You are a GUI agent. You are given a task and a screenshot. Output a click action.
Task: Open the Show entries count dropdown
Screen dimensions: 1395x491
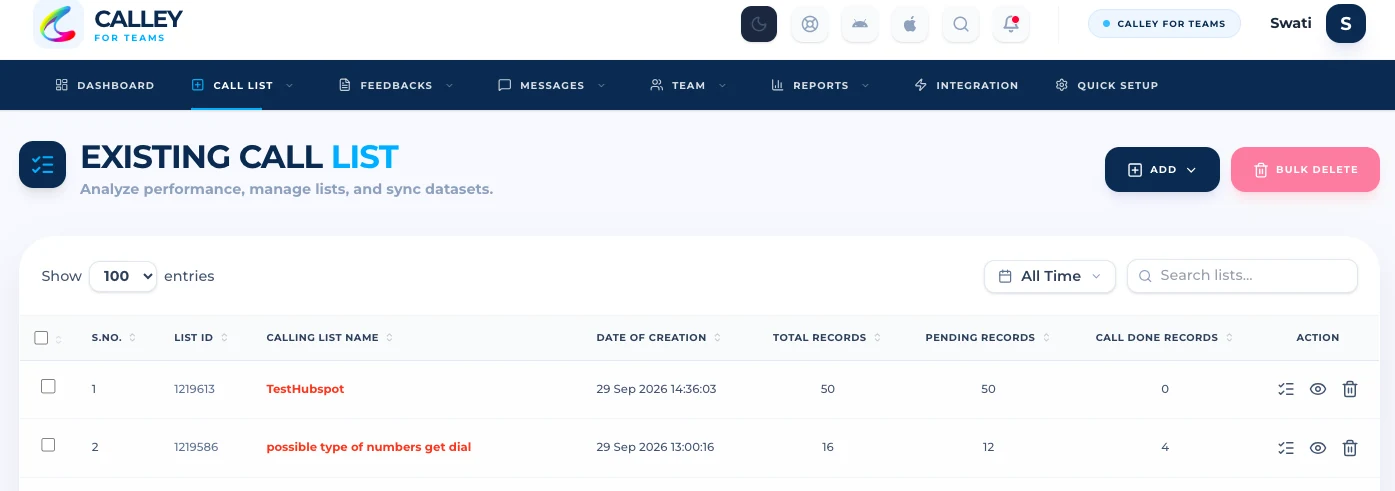pos(123,276)
